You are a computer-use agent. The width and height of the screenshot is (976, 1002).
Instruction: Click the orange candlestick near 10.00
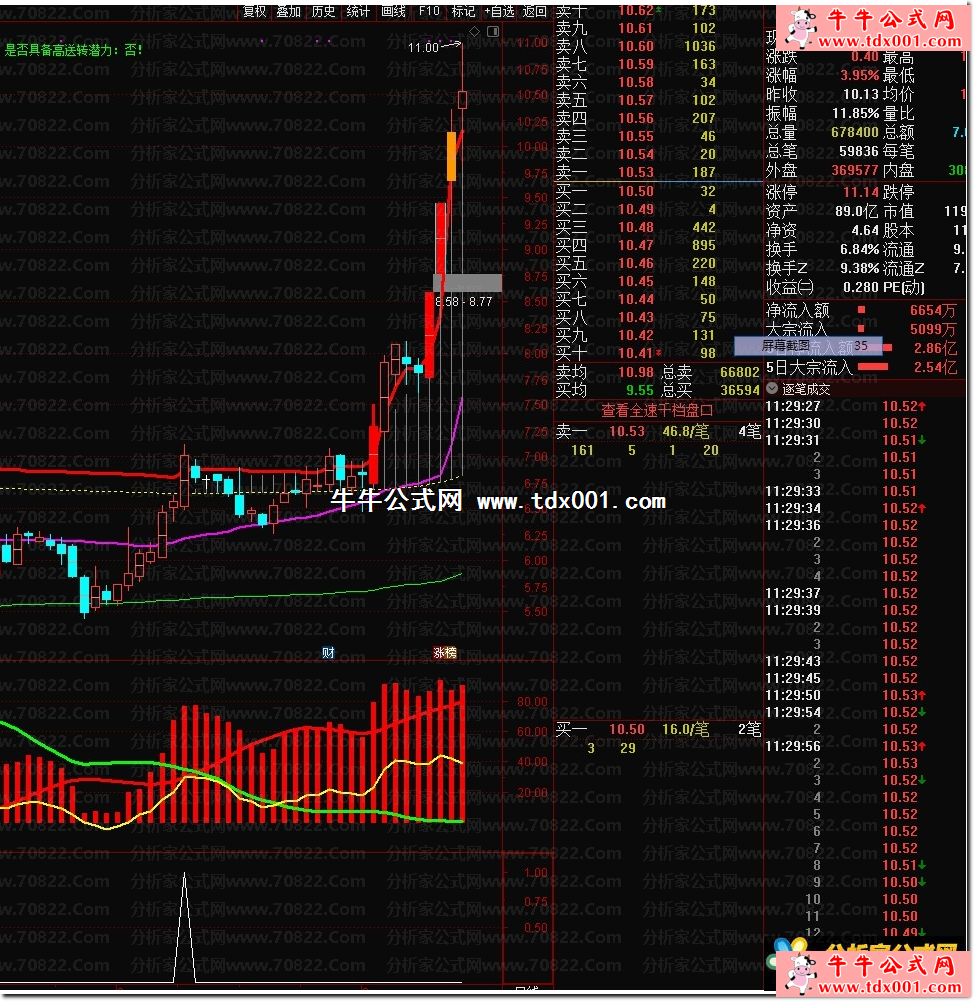[x=452, y=156]
